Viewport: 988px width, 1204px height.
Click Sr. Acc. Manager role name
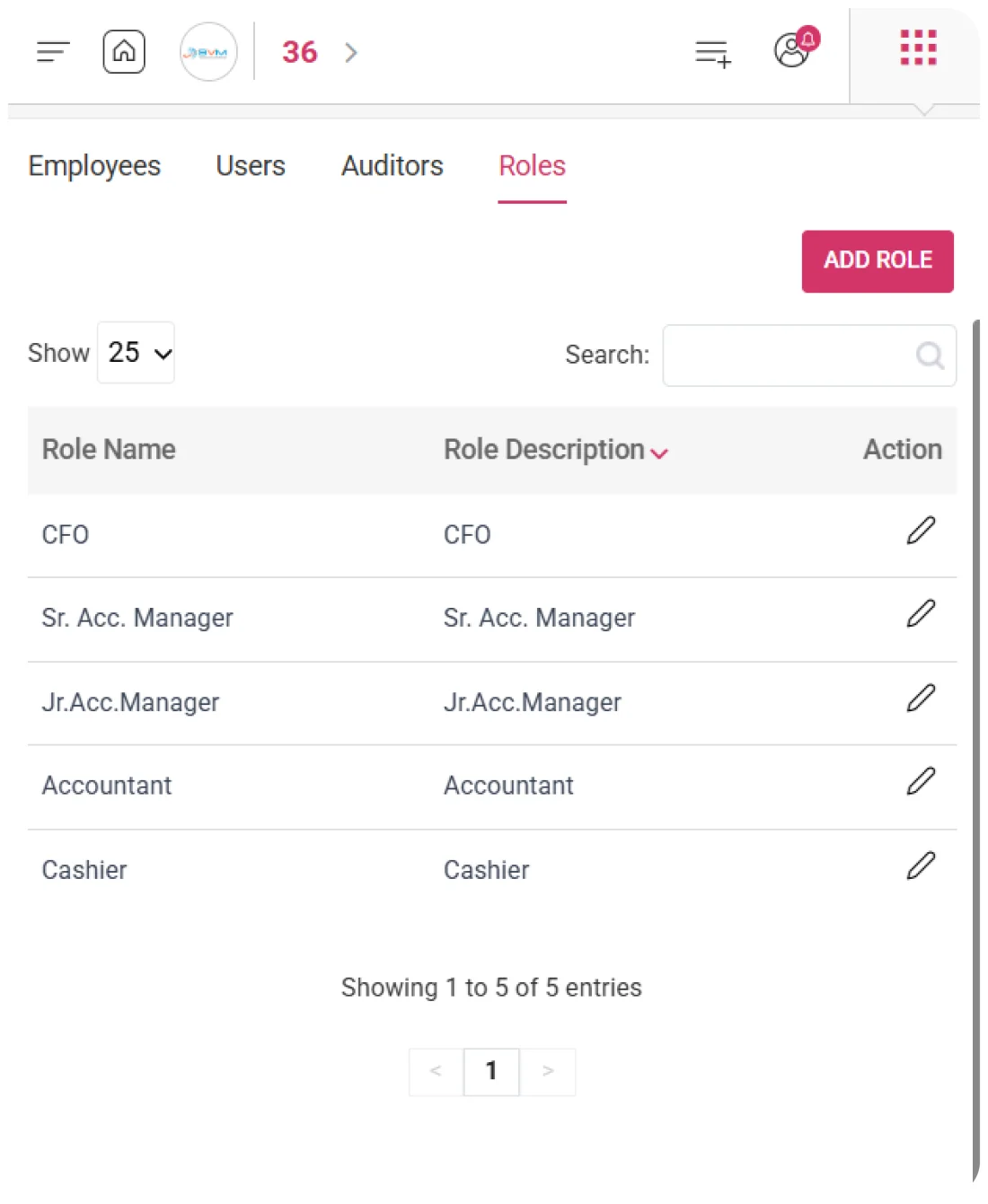point(137,618)
